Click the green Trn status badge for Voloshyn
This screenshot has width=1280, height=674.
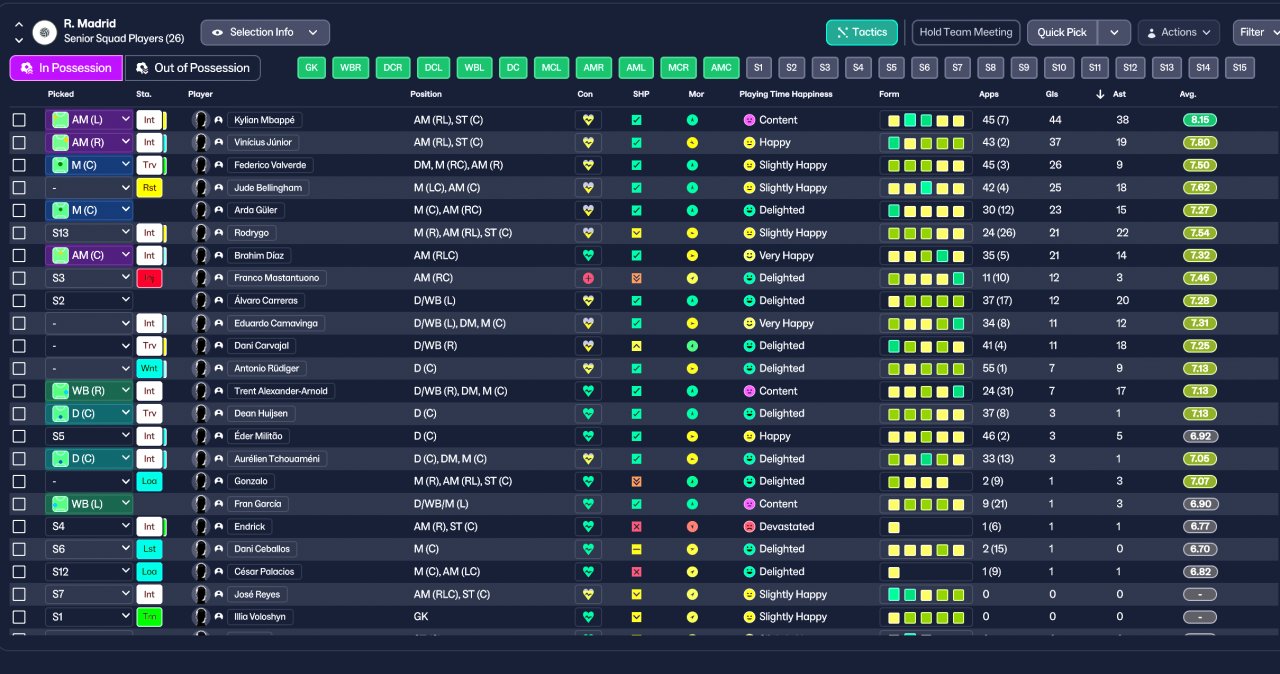coord(150,617)
